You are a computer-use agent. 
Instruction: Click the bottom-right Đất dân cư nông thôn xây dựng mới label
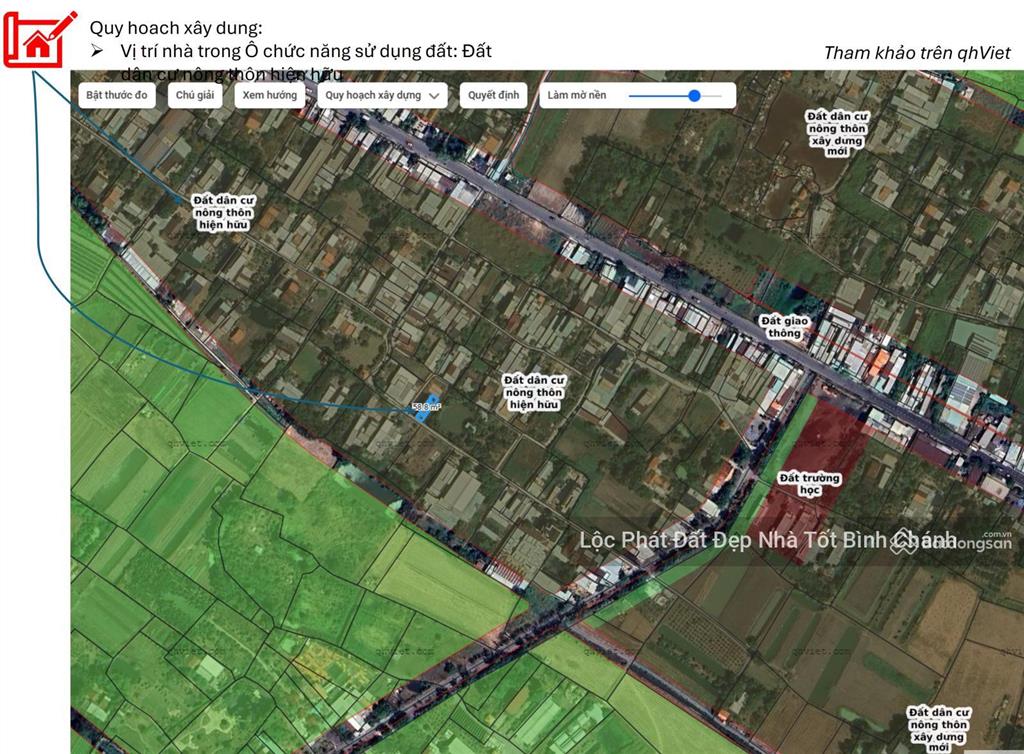(937, 729)
